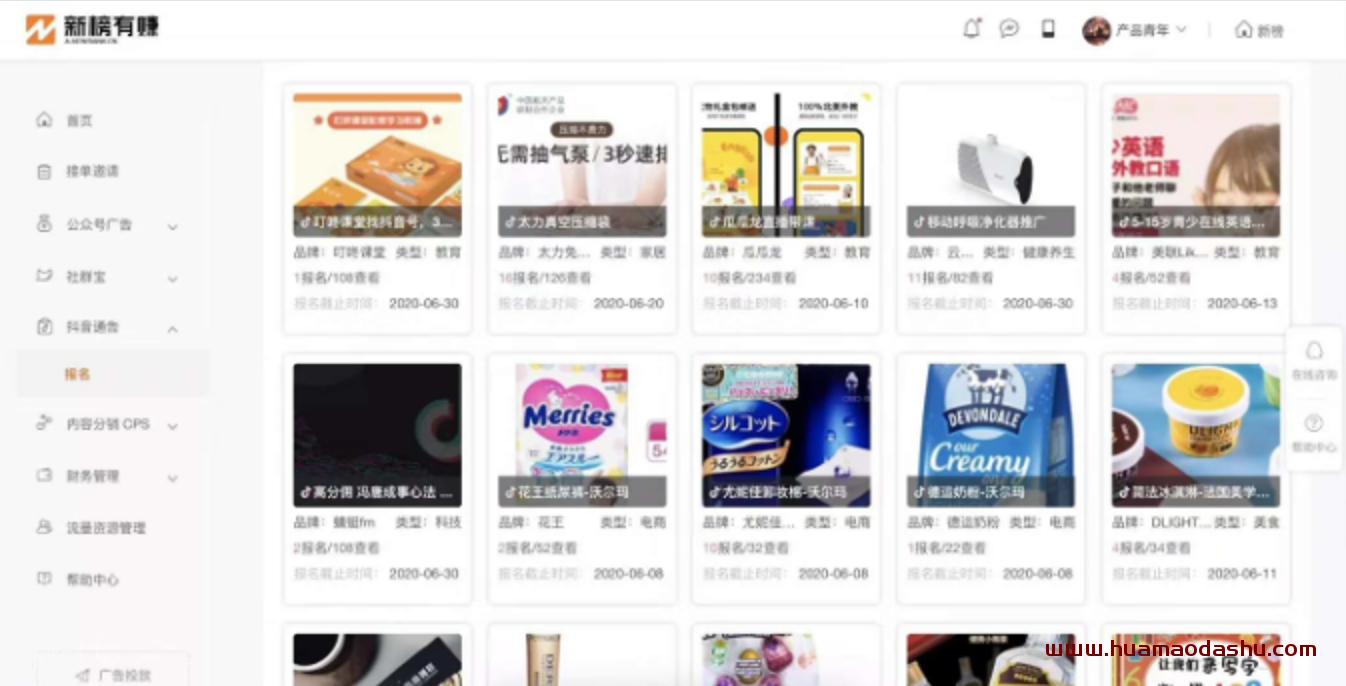The height and width of the screenshot is (686, 1346).
Task: Open the 产品青年 account dropdown arrow
Action: point(1181,30)
